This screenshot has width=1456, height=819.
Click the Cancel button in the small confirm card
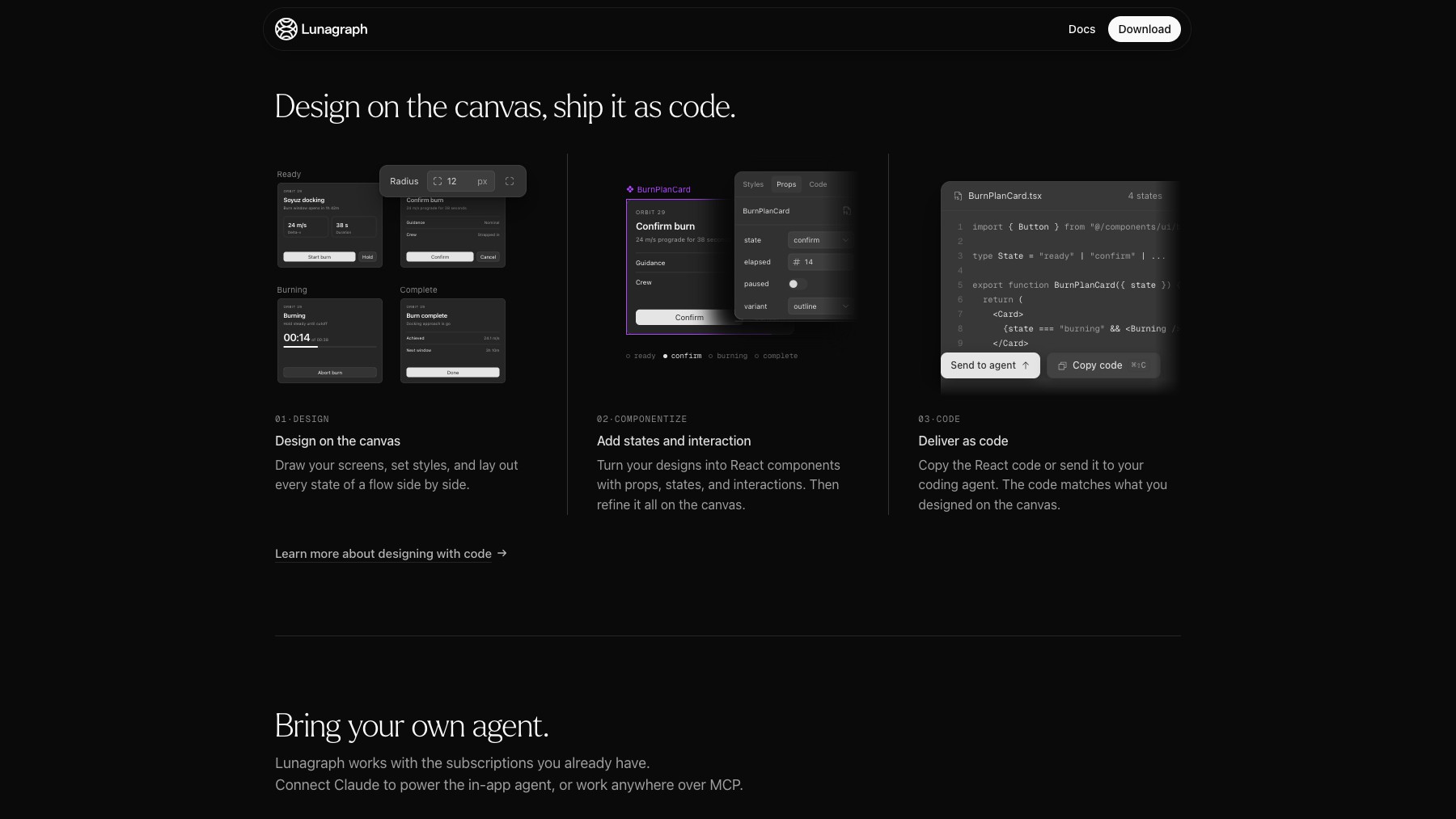click(488, 257)
